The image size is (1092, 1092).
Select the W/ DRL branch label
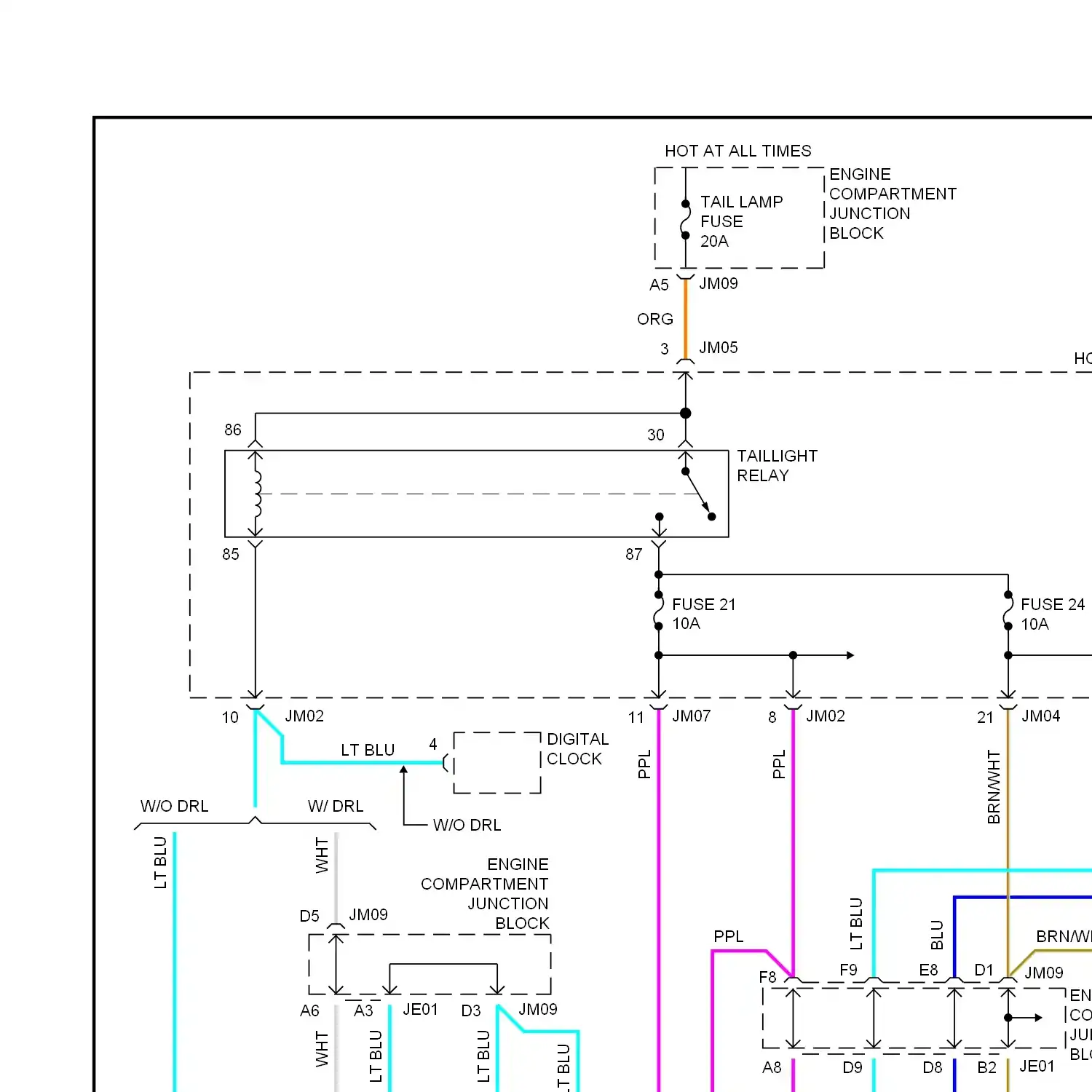point(336,806)
